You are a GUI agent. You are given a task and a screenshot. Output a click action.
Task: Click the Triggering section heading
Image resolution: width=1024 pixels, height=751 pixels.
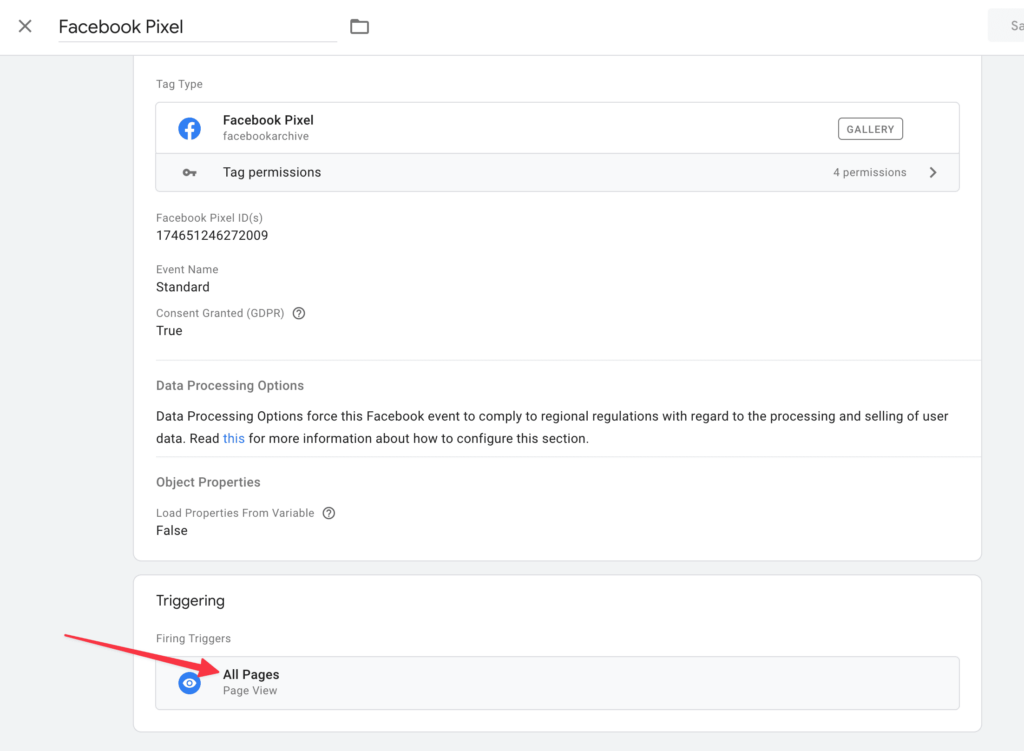[x=190, y=601]
